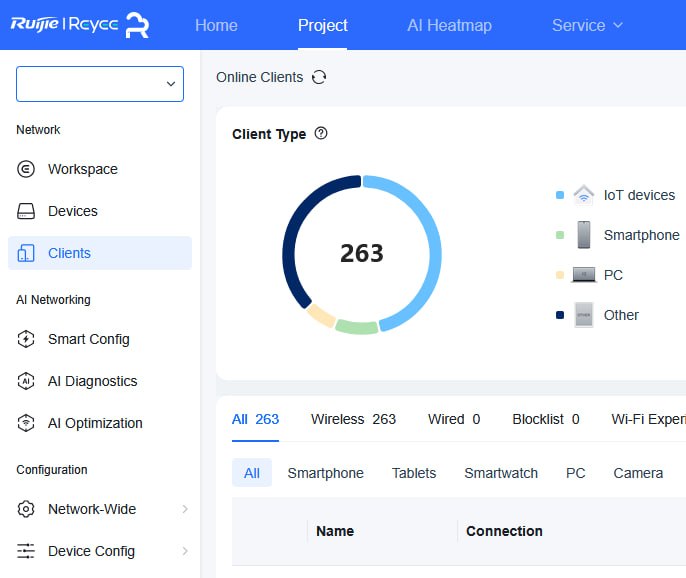The height and width of the screenshot is (578, 686).
Task: Filter clients by All type
Action: [x=252, y=473]
